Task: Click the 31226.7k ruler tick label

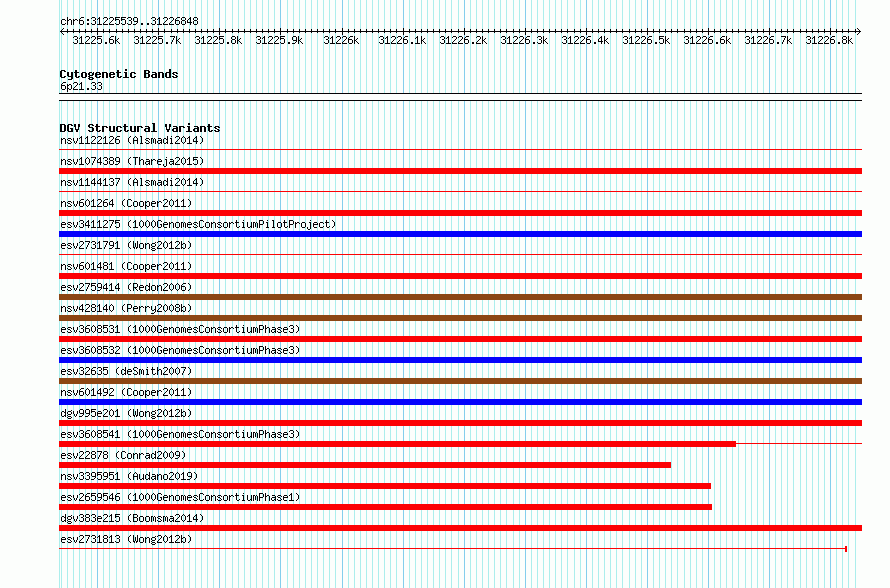Action: coord(768,40)
